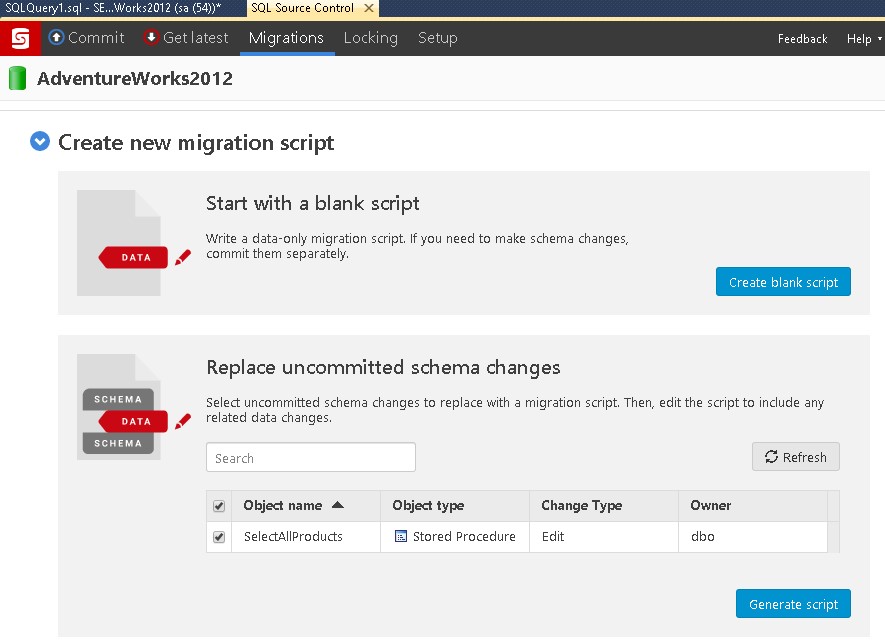Click the Commit upload arrow icon
The height and width of the screenshot is (644, 885).
[57, 38]
